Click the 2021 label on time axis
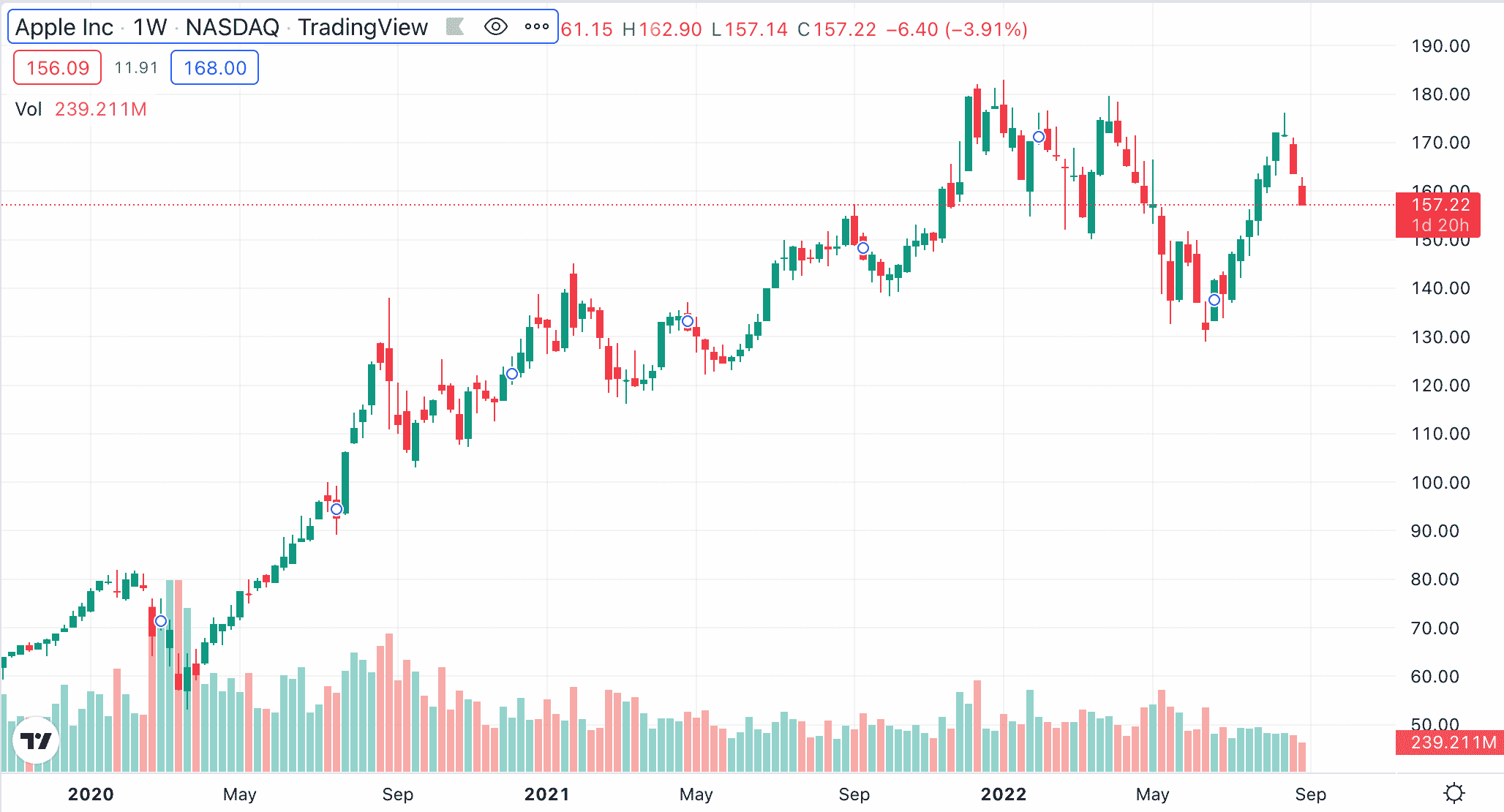The height and width of the screenshot is (812, 1504). (547, 794)
